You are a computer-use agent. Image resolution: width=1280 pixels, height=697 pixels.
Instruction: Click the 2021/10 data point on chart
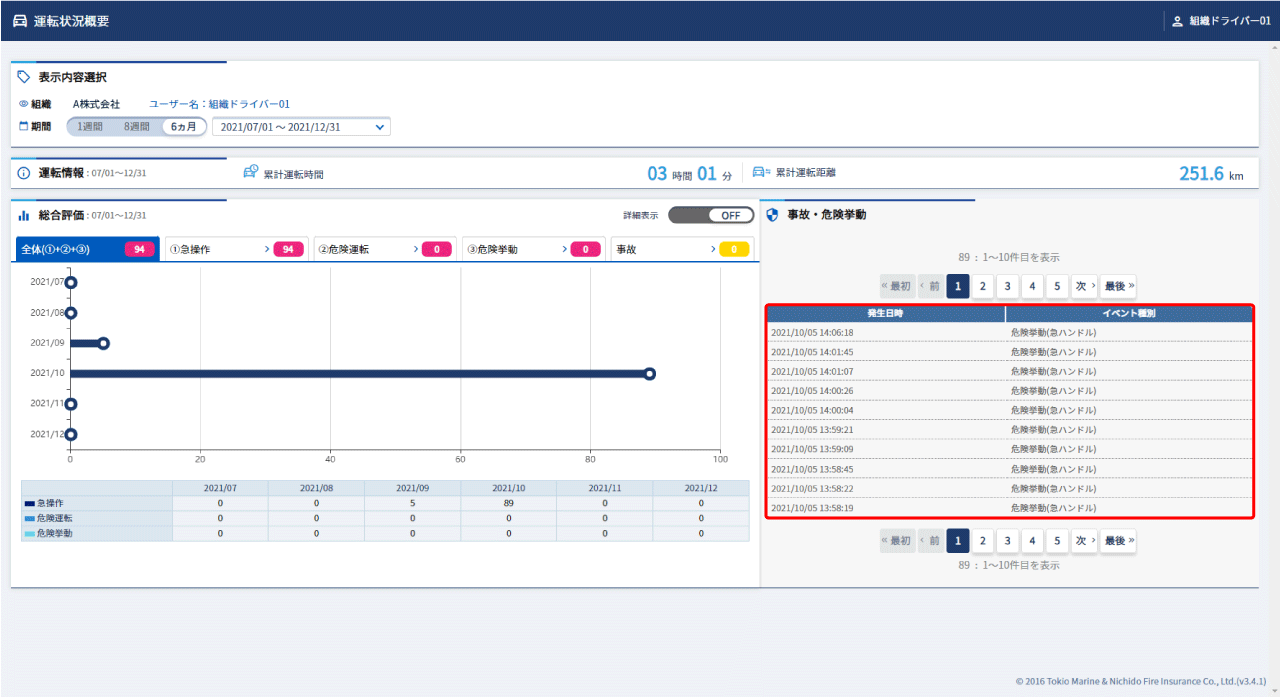coord(649,374)
